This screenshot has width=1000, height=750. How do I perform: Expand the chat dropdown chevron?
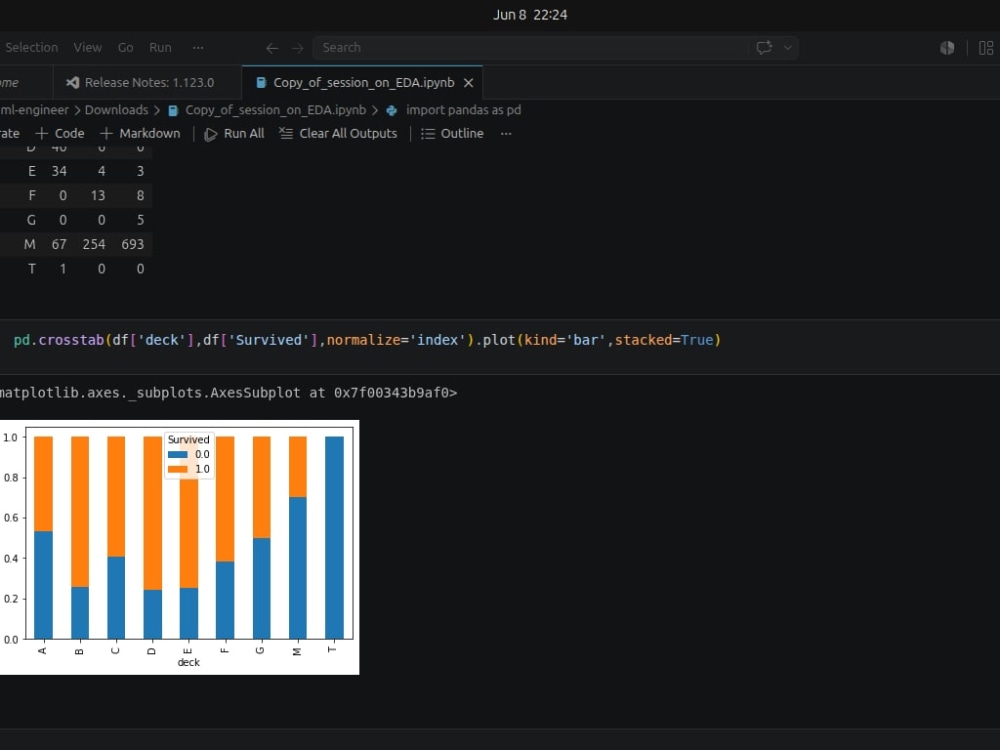pyautogui.click(x=788, y=48)
